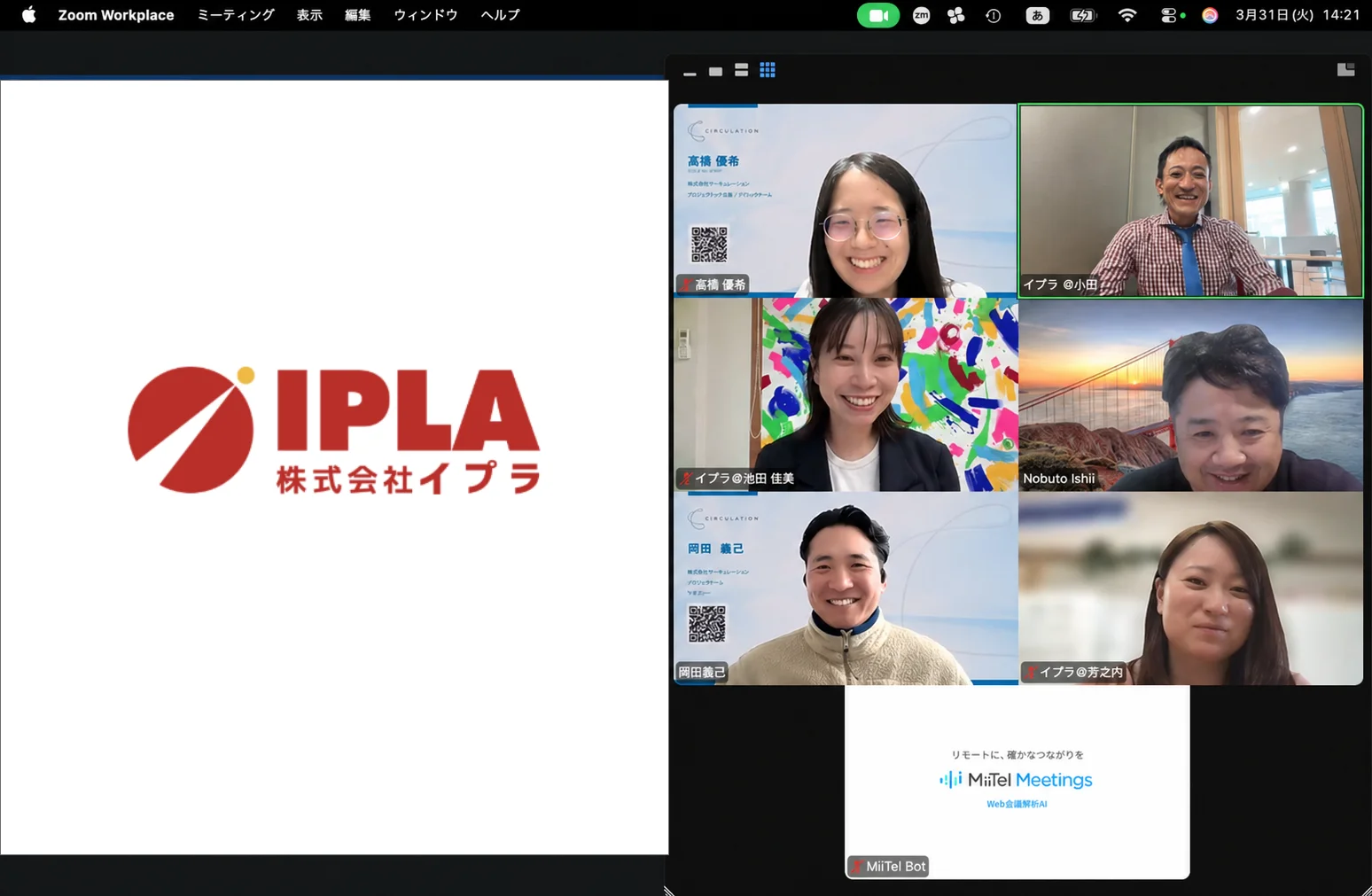Viewport: 1372px width, 896px height.
Task: Open the ウィンドウ menu
Action: point(425,15)
